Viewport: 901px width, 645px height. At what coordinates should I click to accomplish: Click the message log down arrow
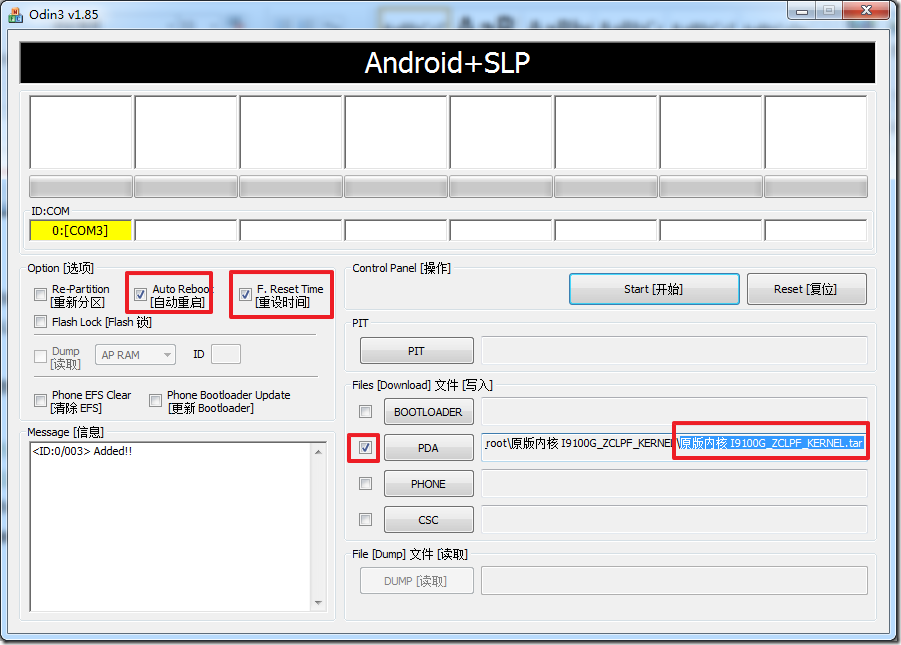(318, 602)
